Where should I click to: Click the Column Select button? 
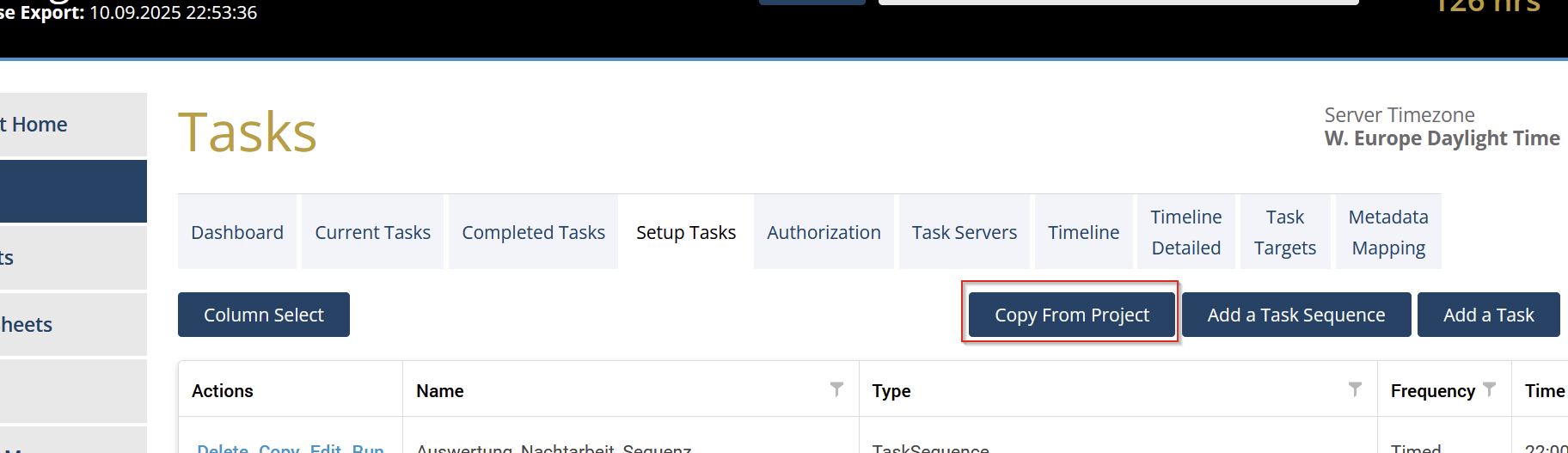264,315
